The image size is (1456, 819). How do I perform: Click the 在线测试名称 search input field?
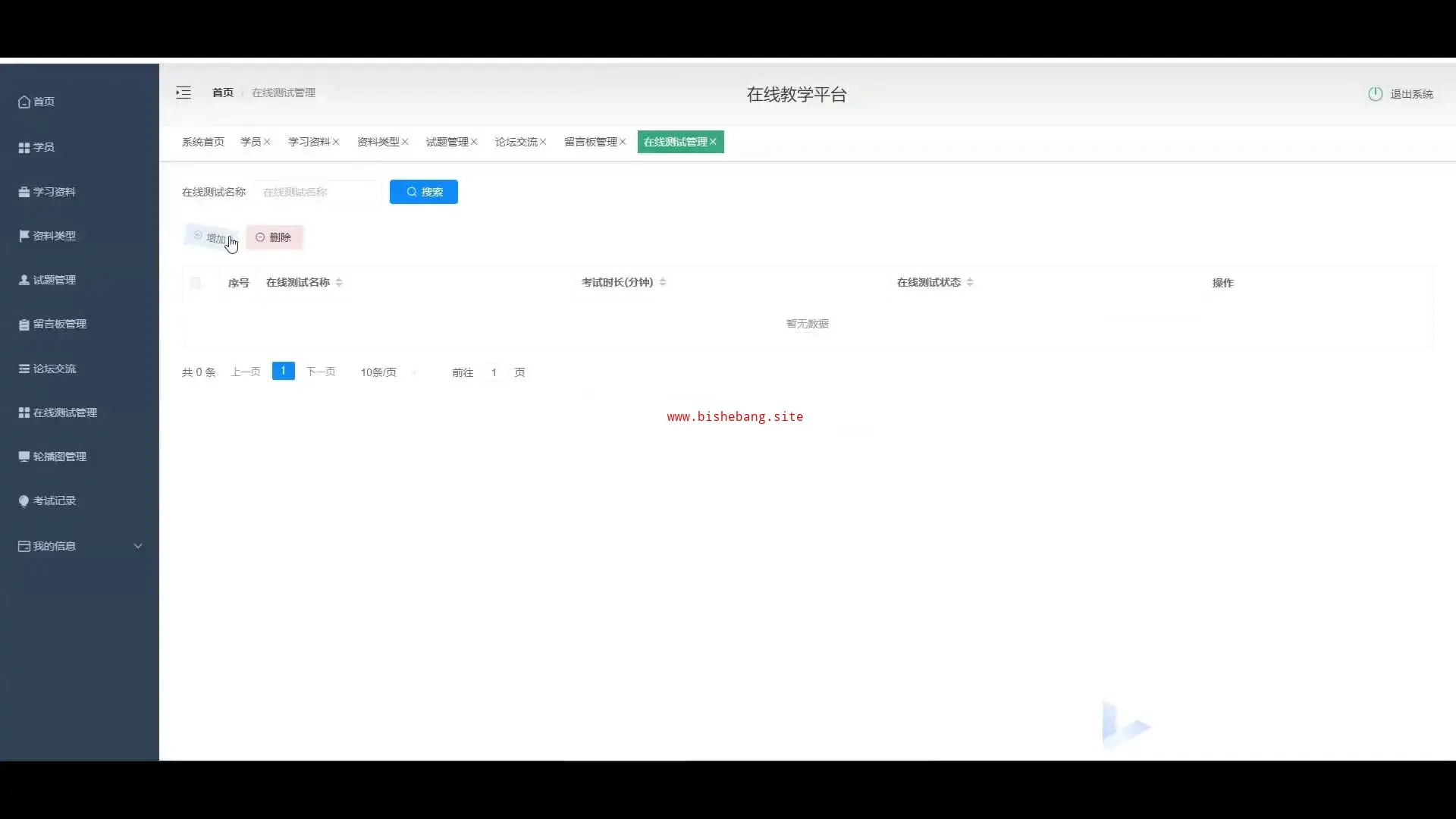pyautogui.click(x=318, y=192)
